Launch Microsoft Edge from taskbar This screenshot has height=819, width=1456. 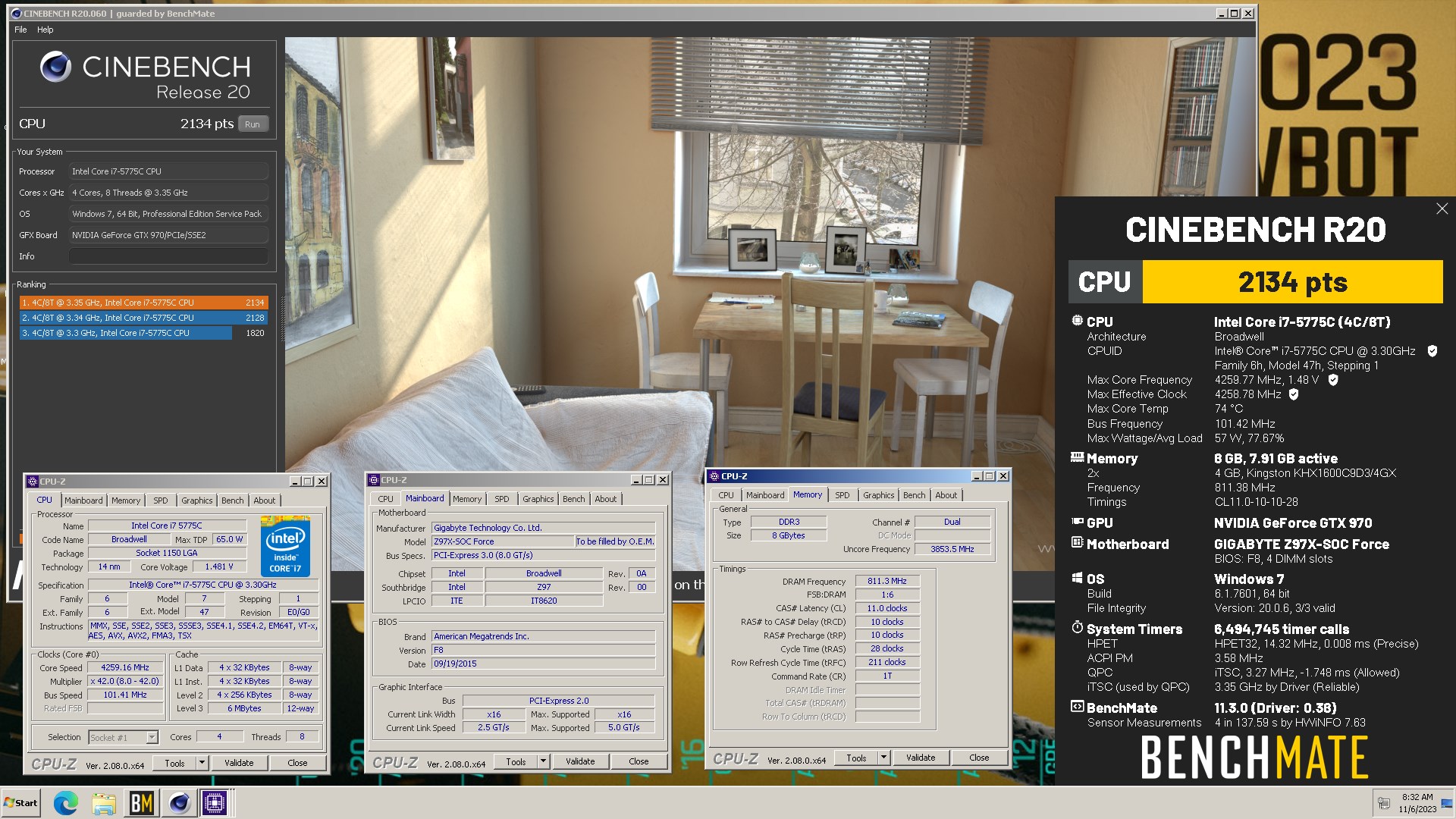point(66,803)
